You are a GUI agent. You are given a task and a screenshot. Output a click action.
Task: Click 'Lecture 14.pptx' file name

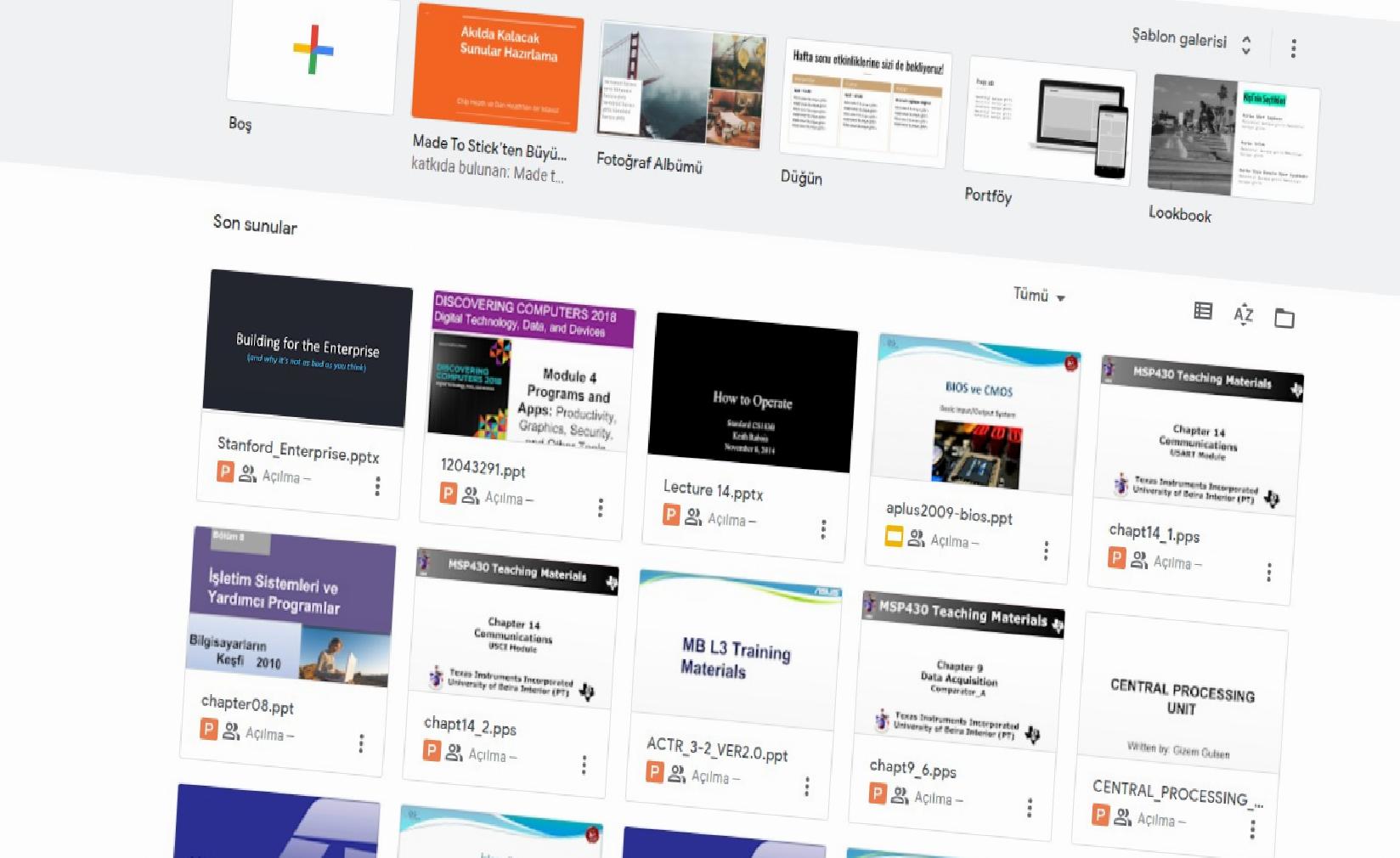[713, 490]
